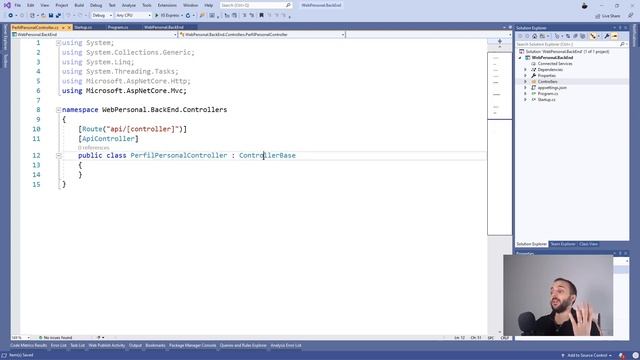Click the Home icon in Solution Explorer
The width and height of the screenshot is (640, 360).
[534, 36]
